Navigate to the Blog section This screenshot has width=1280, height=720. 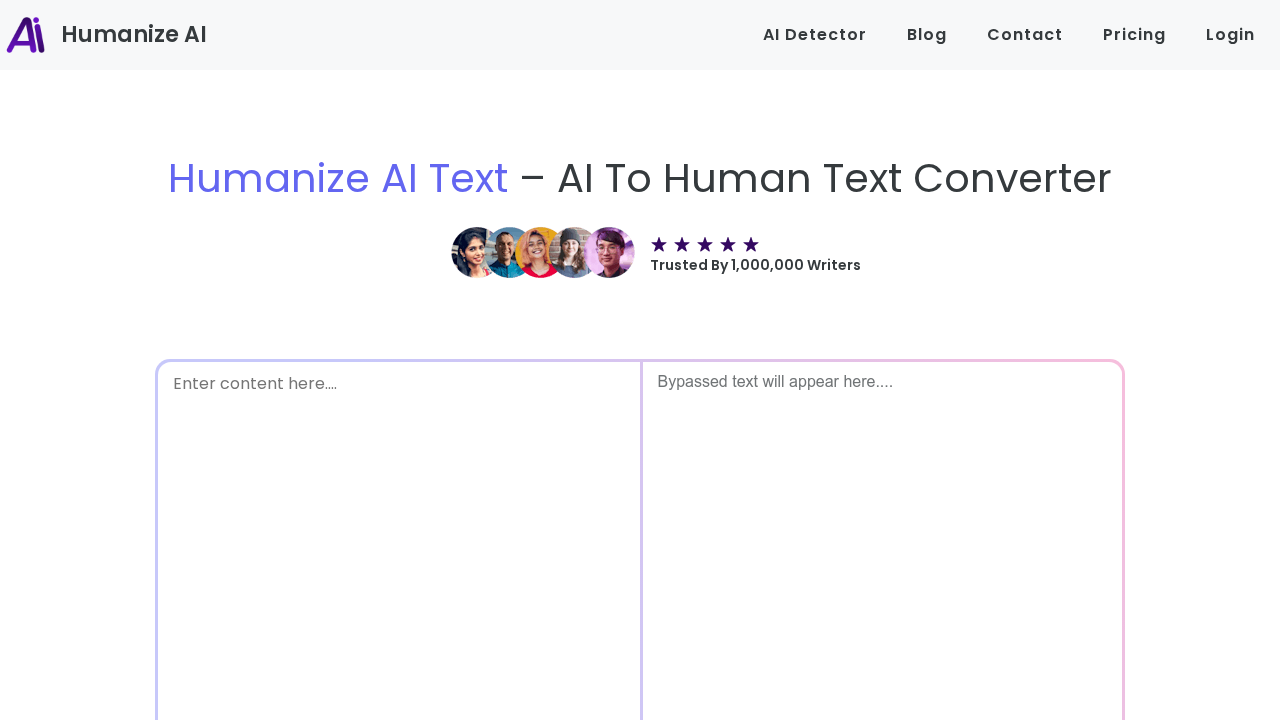pyautogui.click(x=926, y=33)
